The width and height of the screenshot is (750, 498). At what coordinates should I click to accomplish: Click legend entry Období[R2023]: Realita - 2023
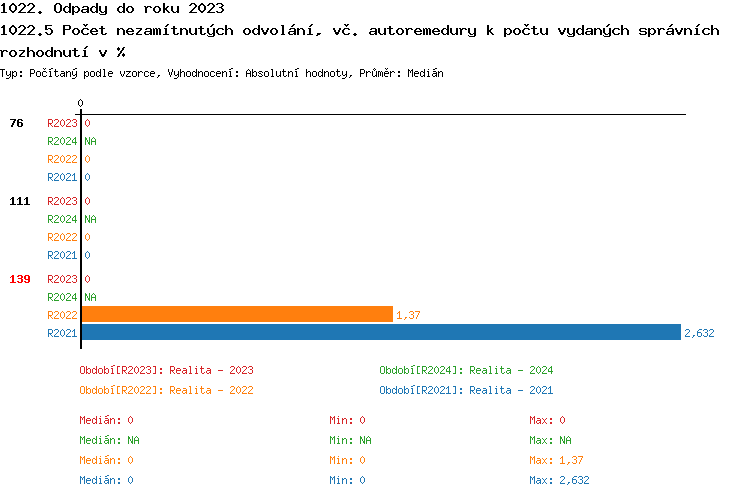point(166,370)
